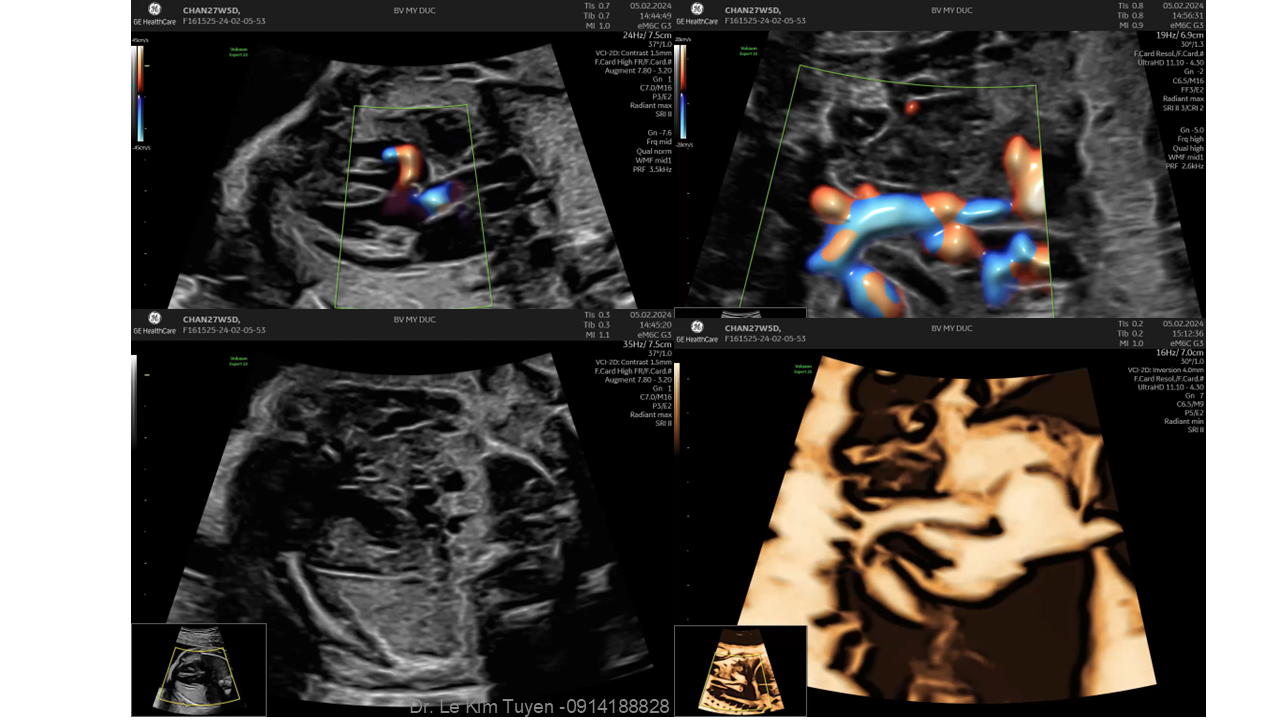Click GE HealthCare logo in top-left panel
The image size is (1280, 720).
pyautogui.click(x=154, y=13)
